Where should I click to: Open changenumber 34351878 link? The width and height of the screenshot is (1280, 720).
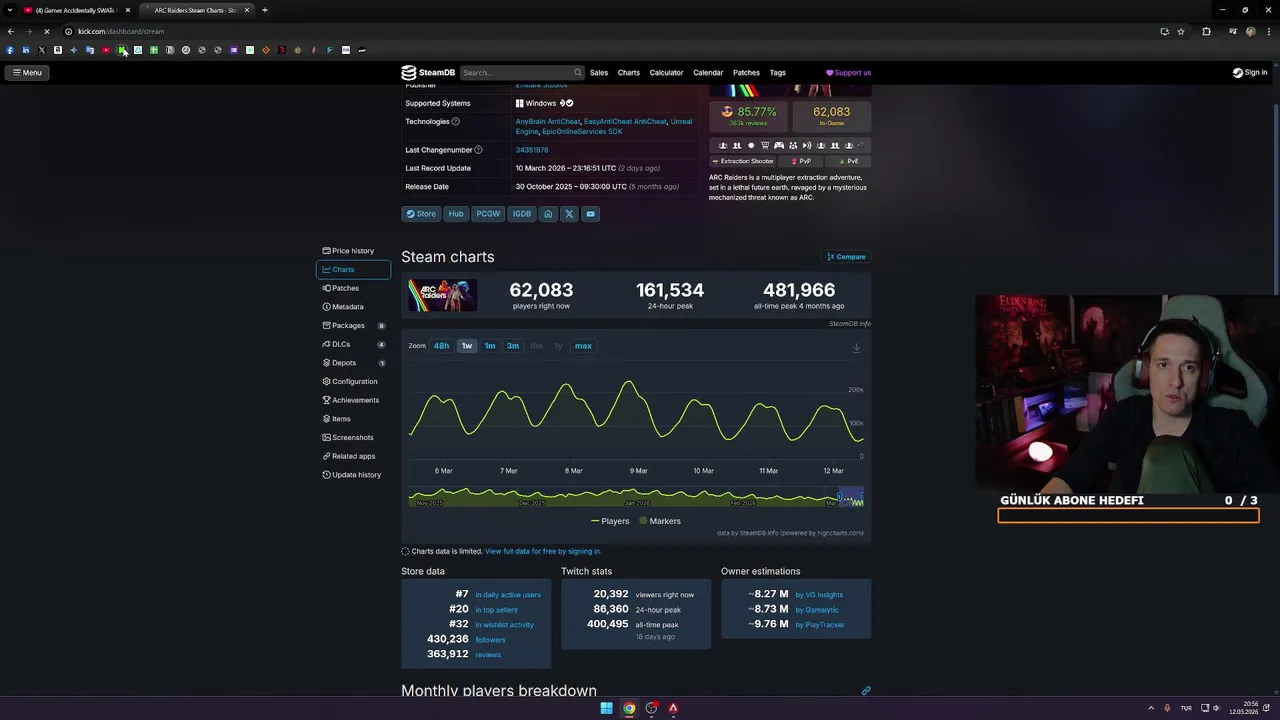click(x=532, y=150)
